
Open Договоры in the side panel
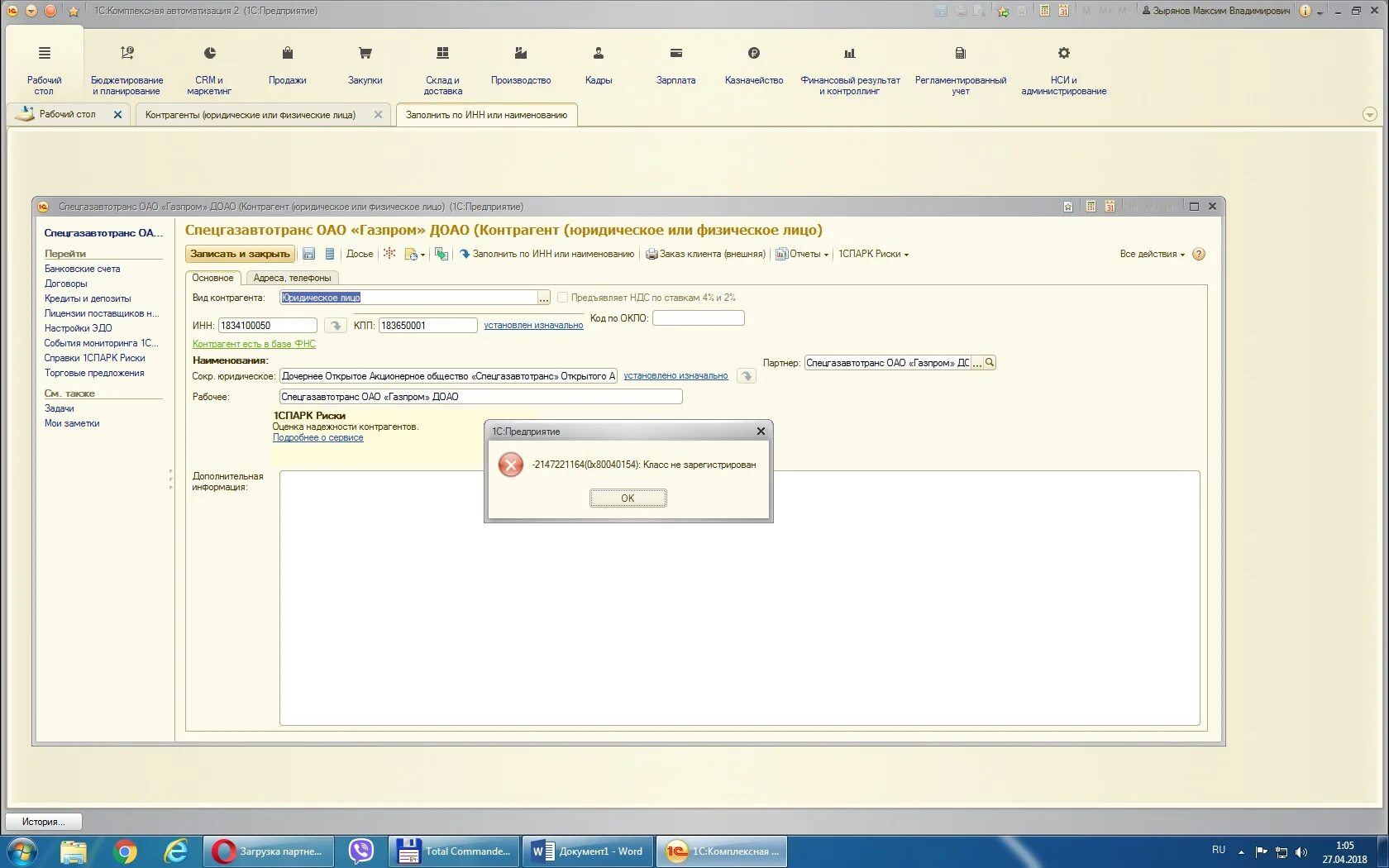(65, 284)
